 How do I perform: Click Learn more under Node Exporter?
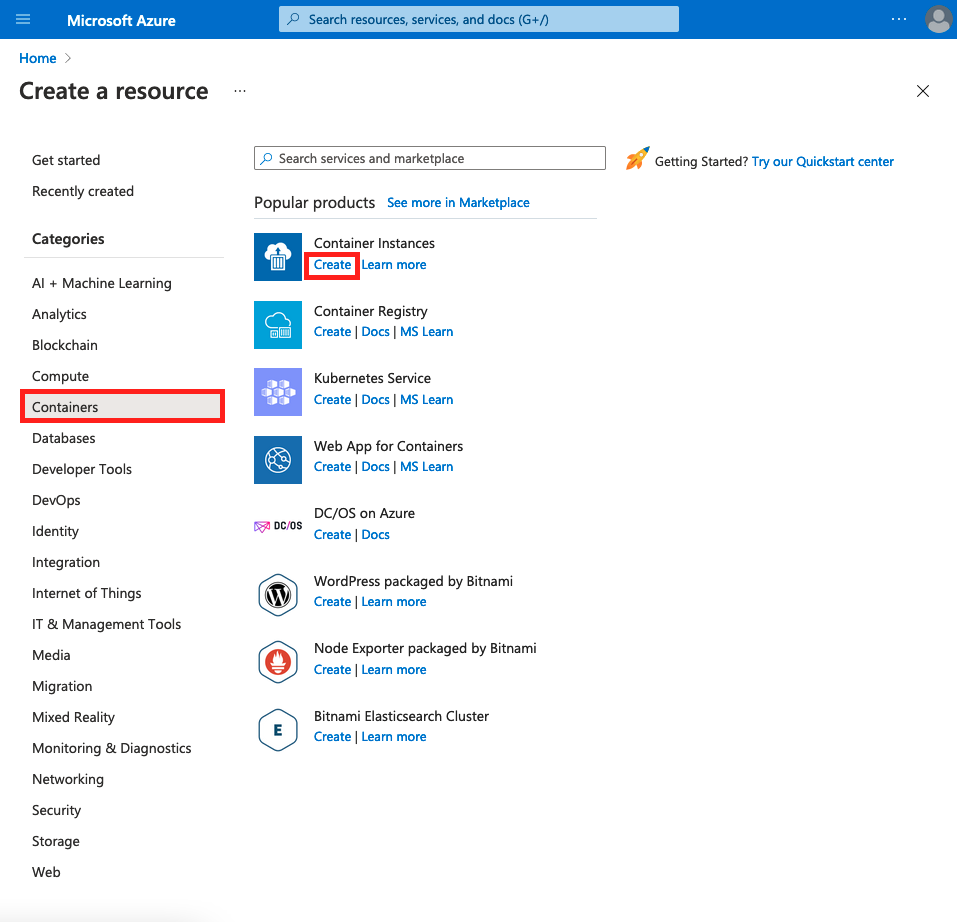[394, 669]
